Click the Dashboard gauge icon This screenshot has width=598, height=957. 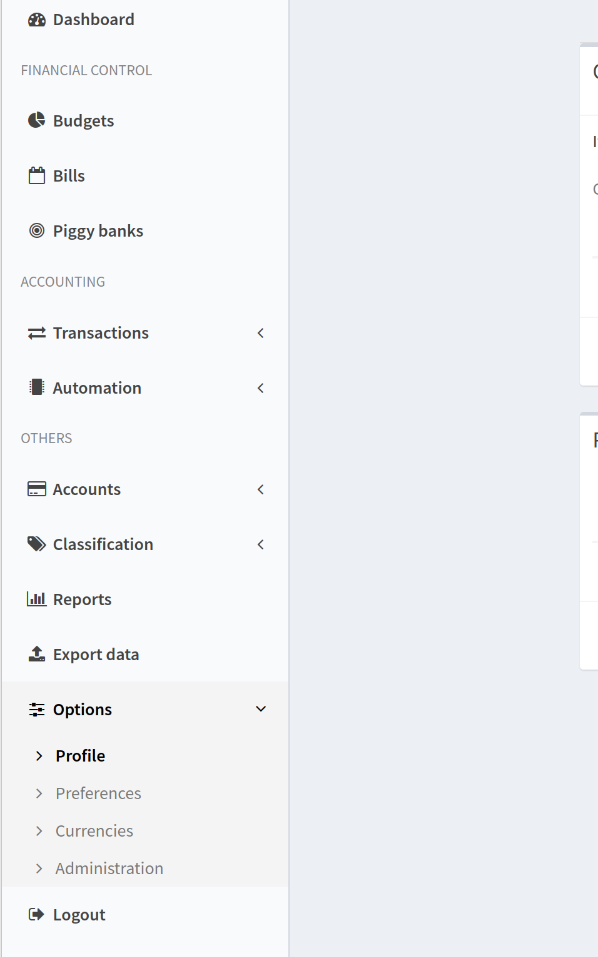(37, 20)
